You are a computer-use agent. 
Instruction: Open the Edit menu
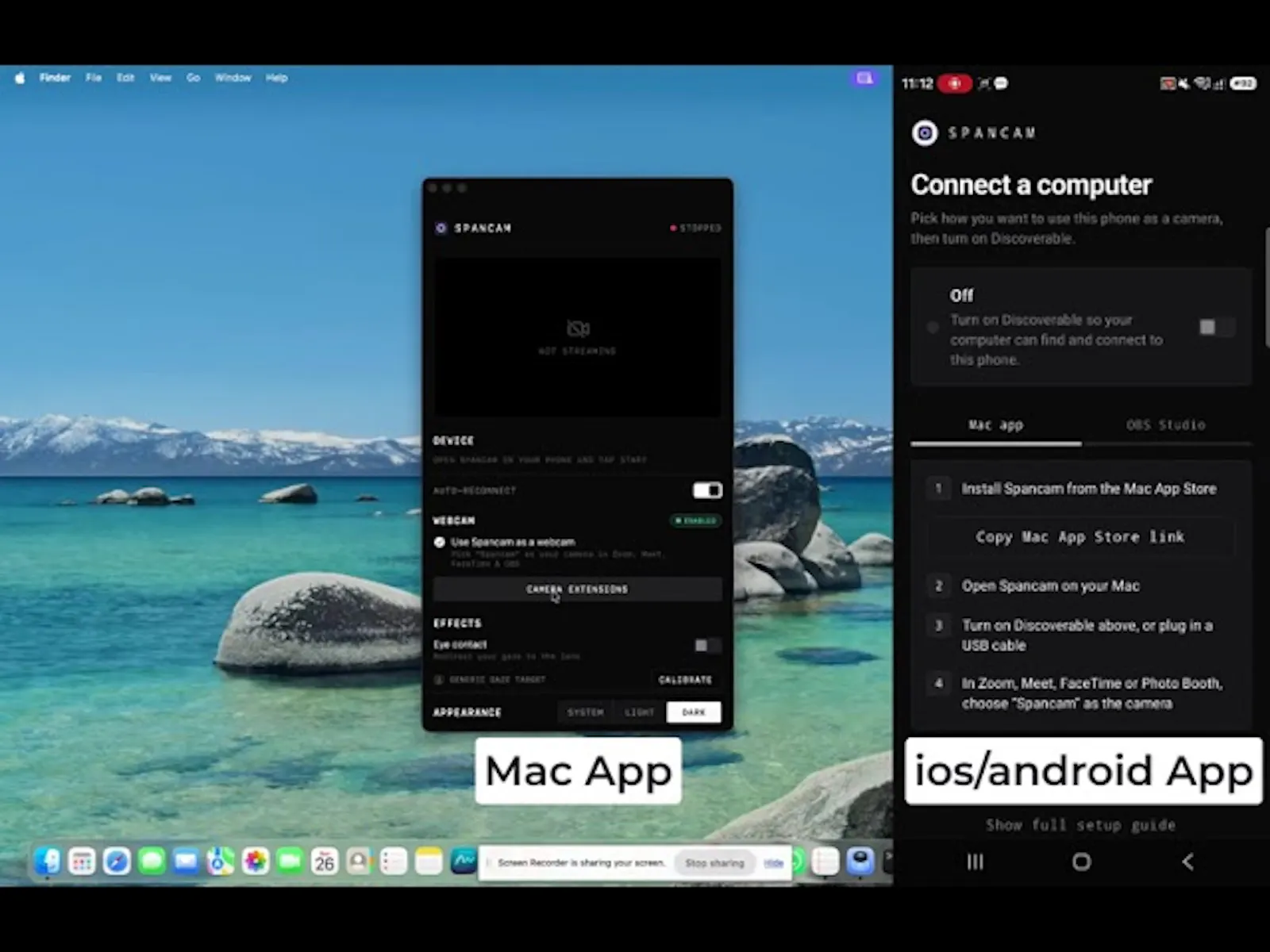tap(125, 78)
